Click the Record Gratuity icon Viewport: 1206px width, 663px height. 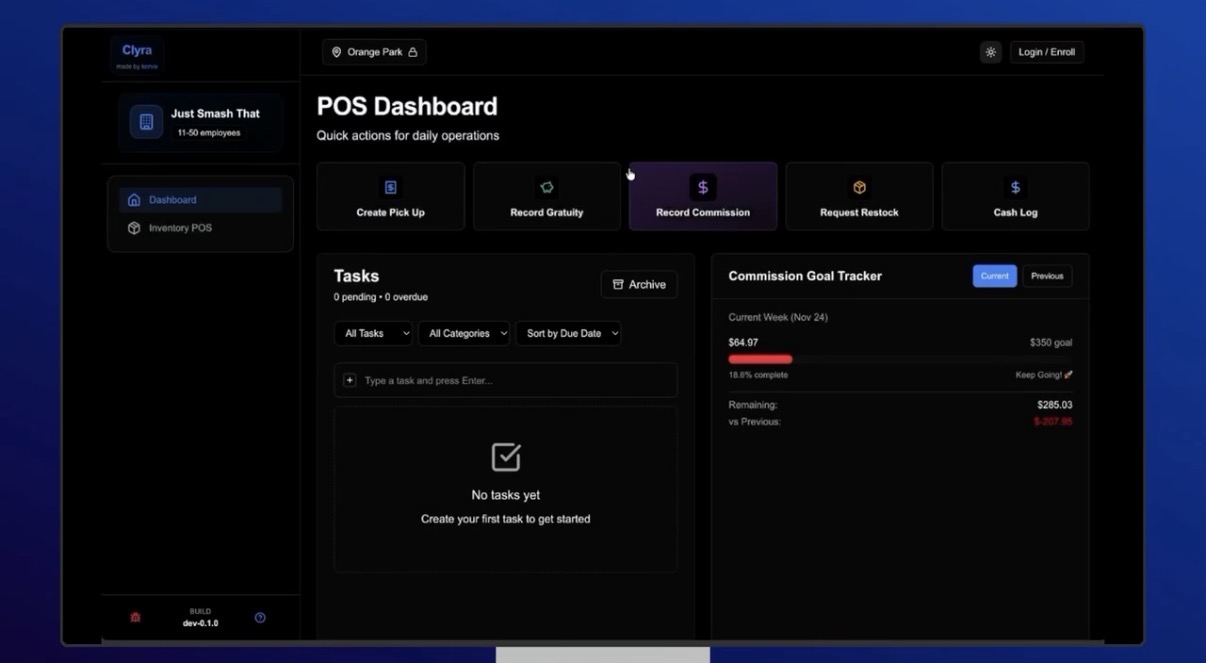point(546,188)
